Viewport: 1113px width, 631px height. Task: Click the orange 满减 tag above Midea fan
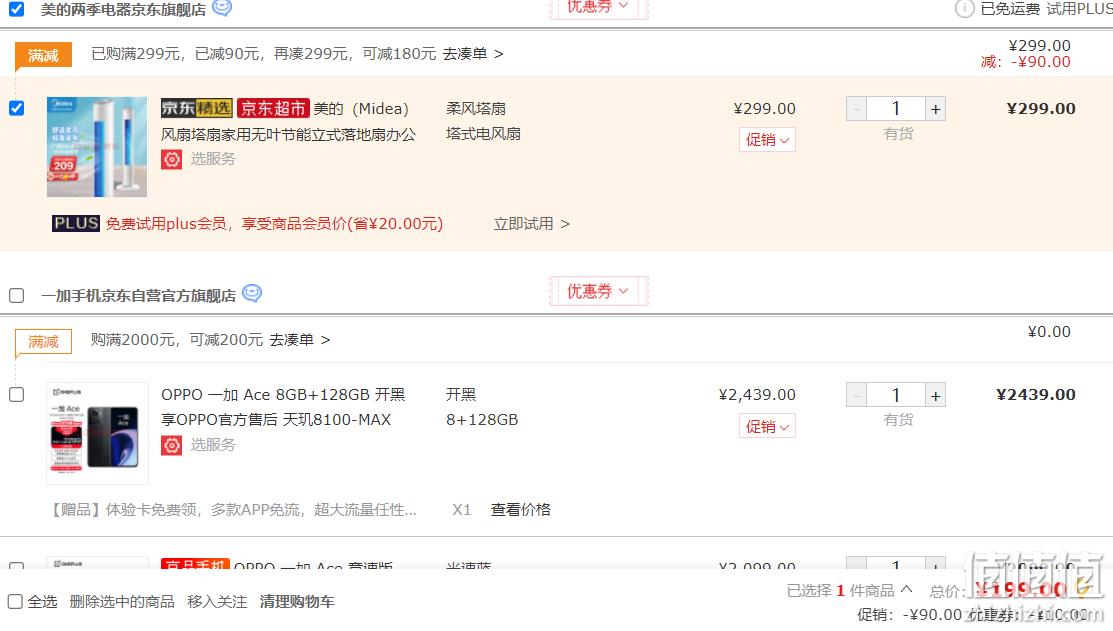(43, 55)
